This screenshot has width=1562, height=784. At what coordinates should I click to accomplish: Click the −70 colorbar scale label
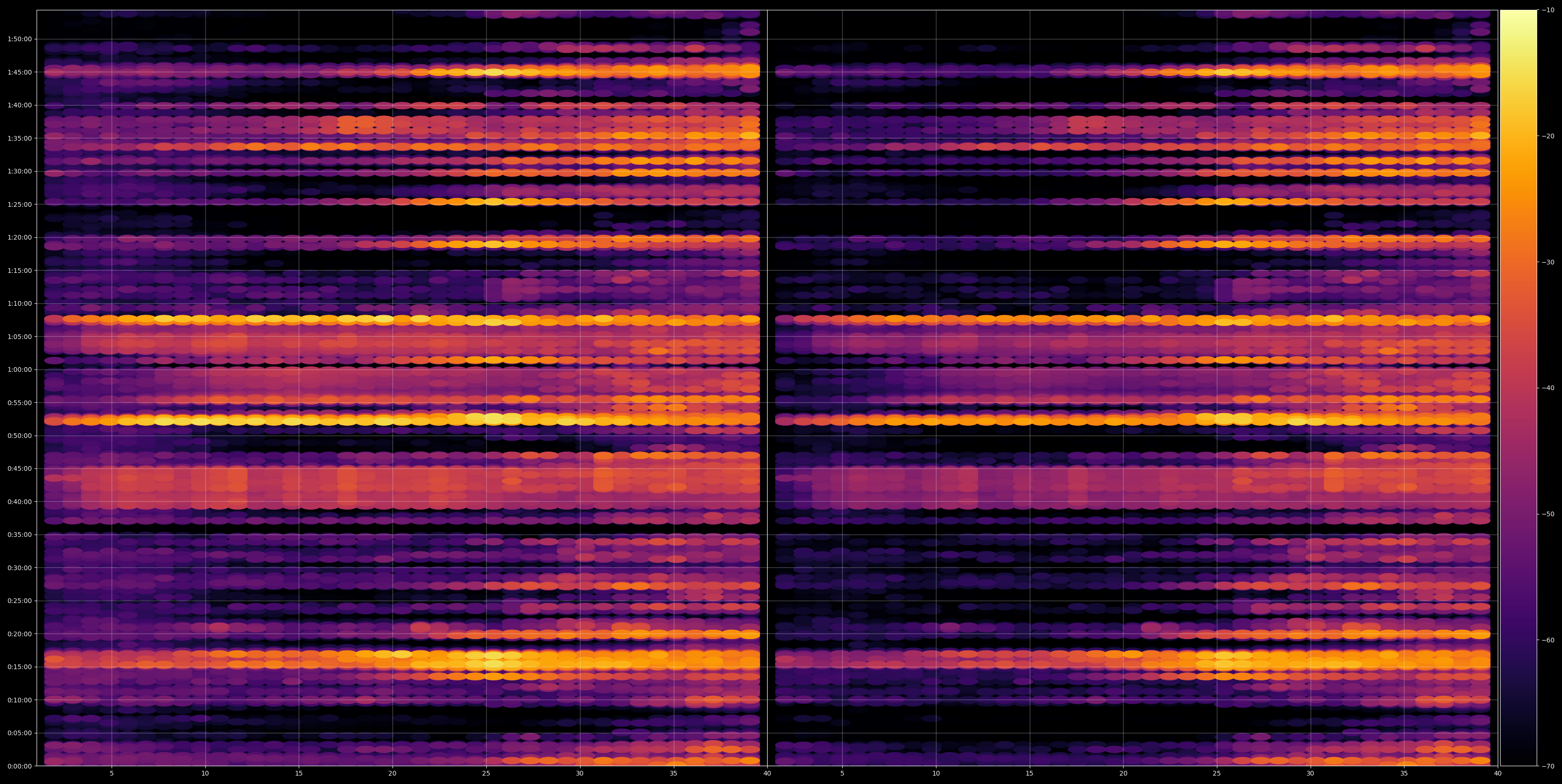[1548, 766]
